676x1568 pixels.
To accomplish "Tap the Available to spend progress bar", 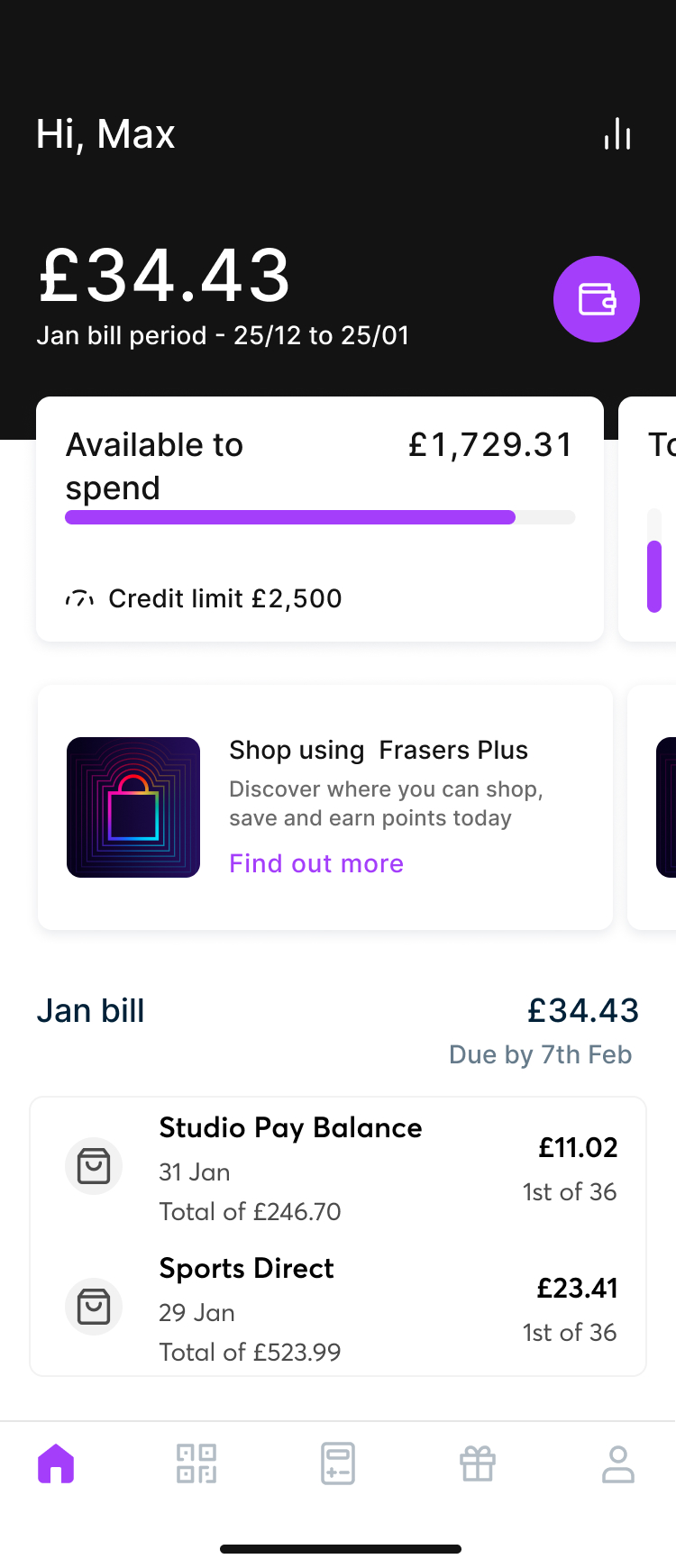I will pos(319,516).
